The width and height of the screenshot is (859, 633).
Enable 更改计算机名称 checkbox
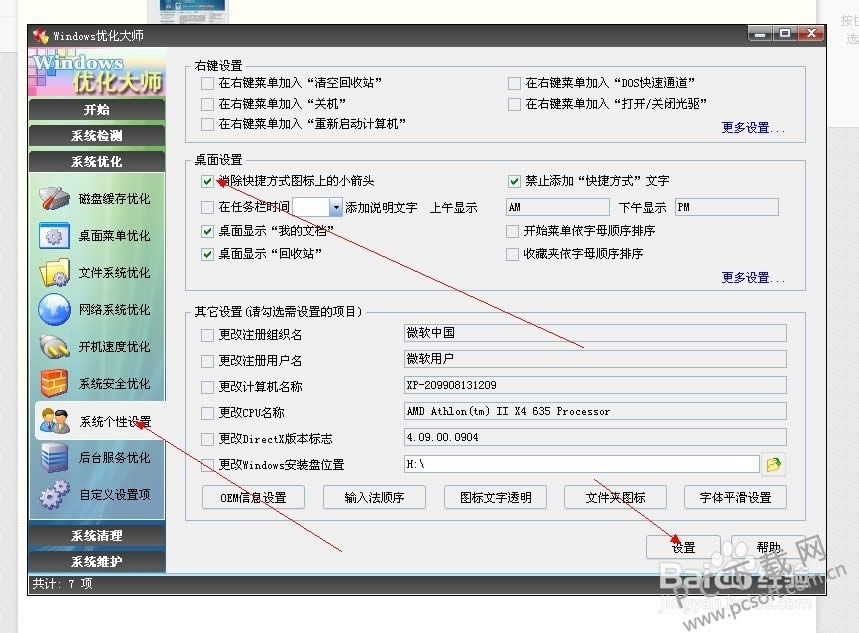[x=207, y=387]
